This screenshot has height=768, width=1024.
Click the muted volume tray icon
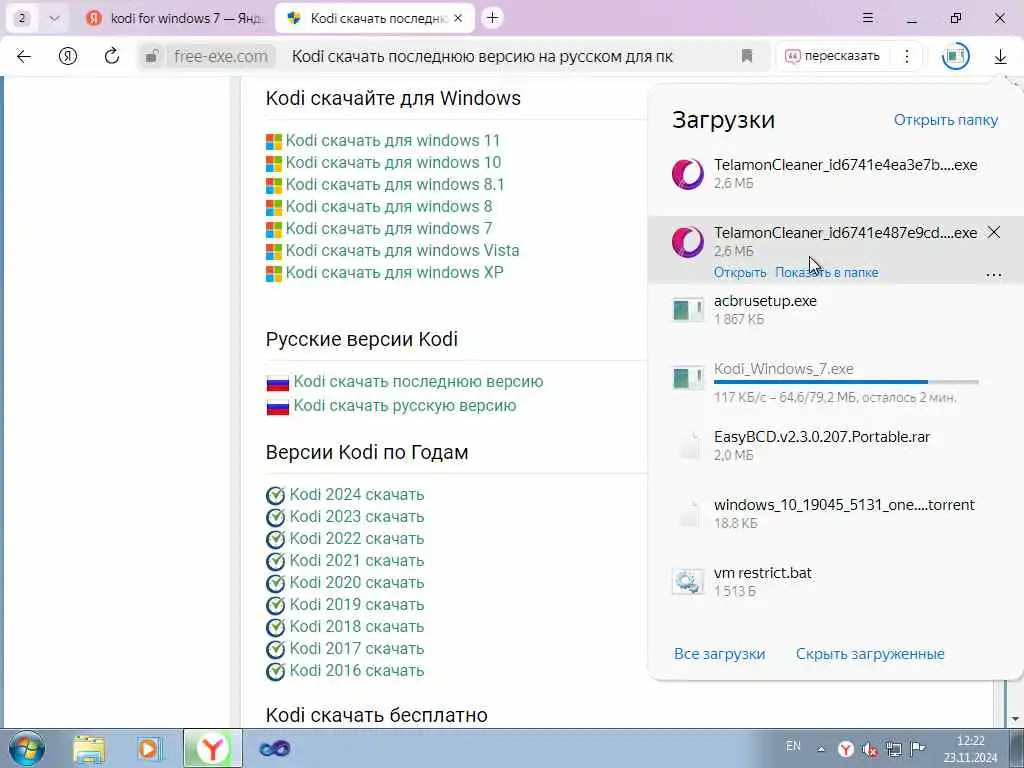[x=869, y=749]
